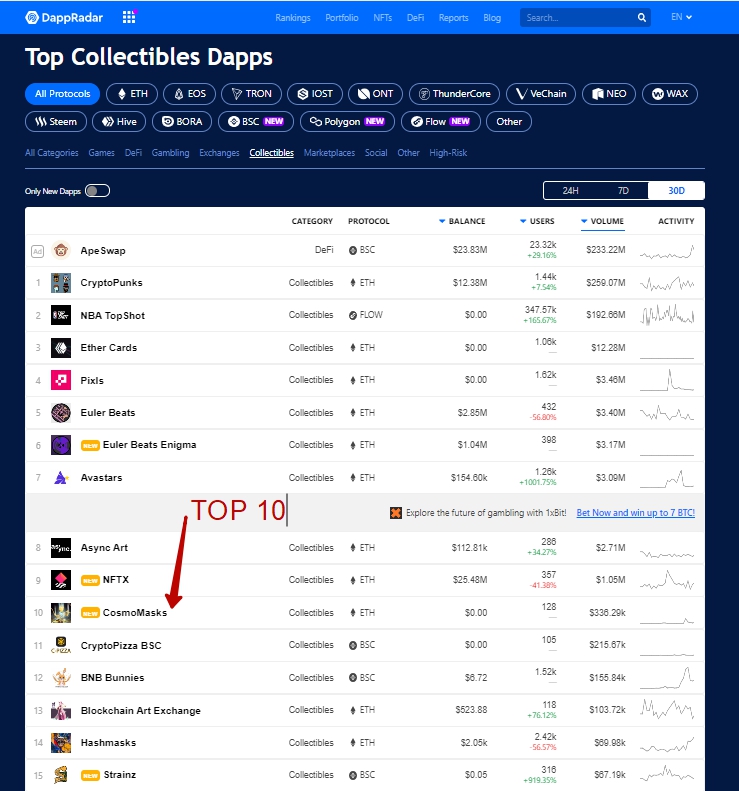
Task: Open the Portfolio menu
Action: coord(342,18)
